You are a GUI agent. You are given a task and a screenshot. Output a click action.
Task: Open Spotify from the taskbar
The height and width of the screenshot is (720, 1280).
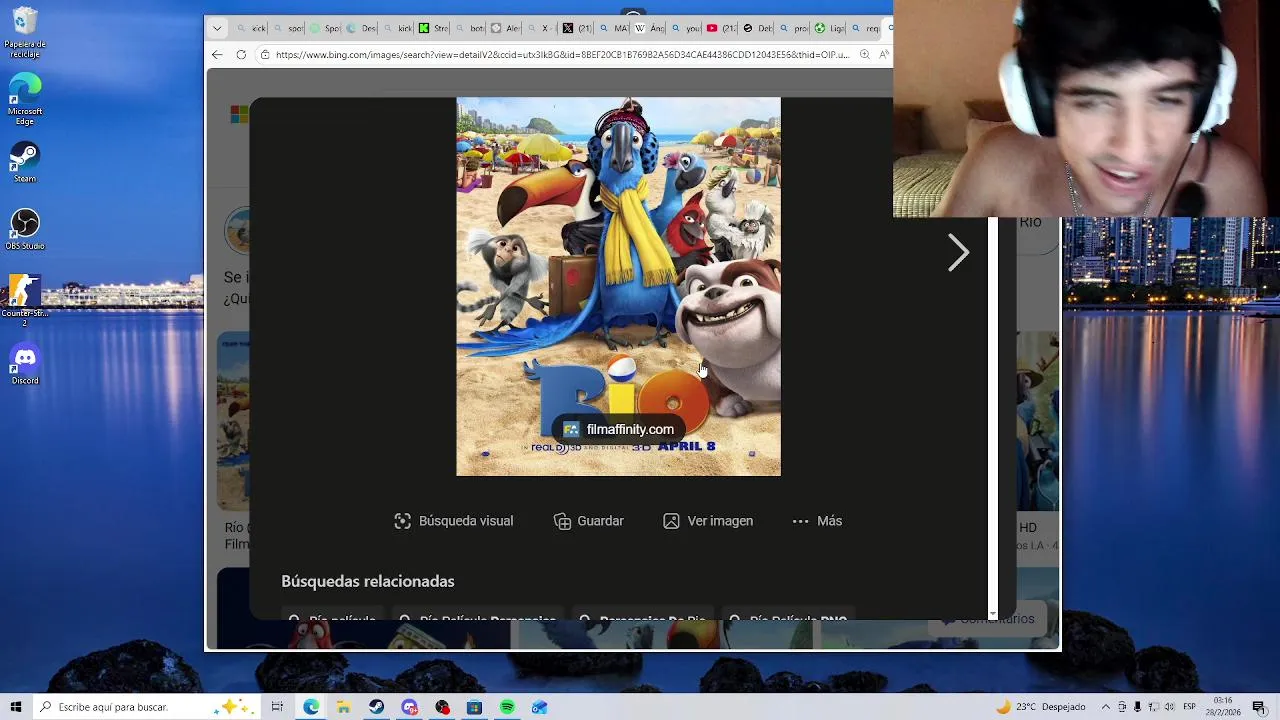click(507, 707)
